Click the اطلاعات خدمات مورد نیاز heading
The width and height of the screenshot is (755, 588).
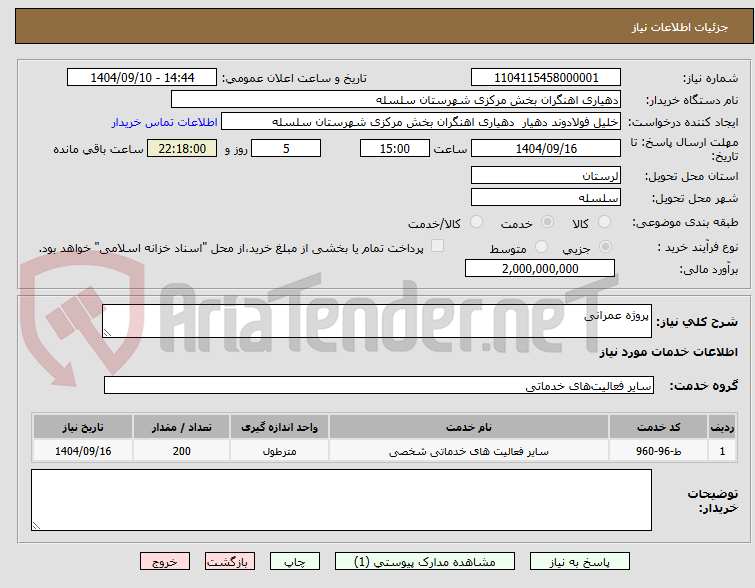pos(668,352)
